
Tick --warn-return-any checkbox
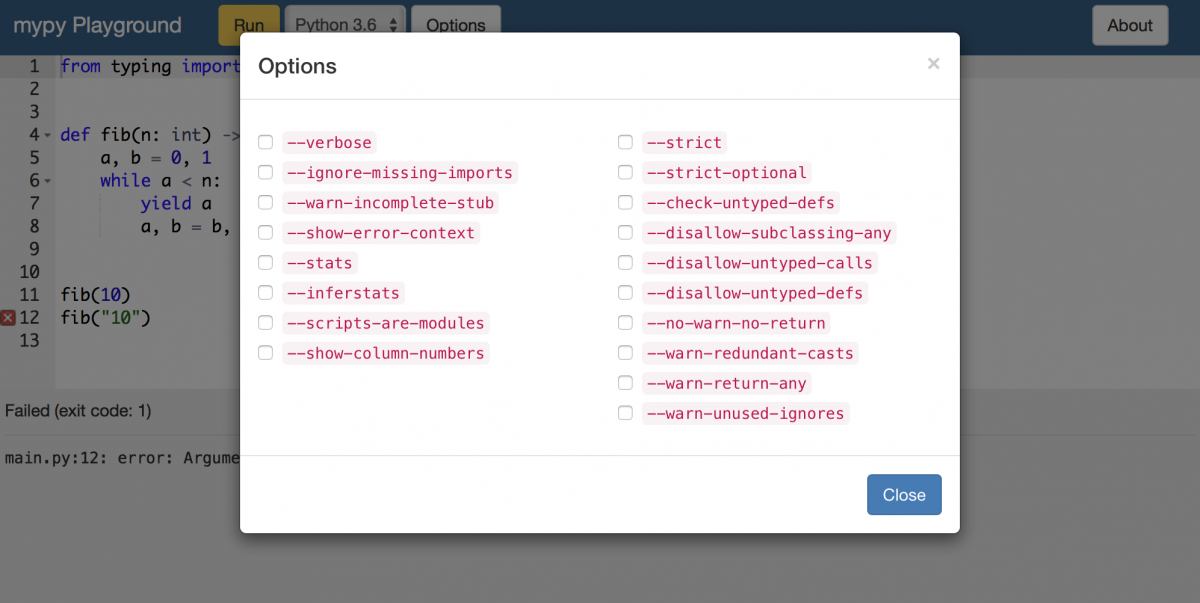[x=625, y=382]
